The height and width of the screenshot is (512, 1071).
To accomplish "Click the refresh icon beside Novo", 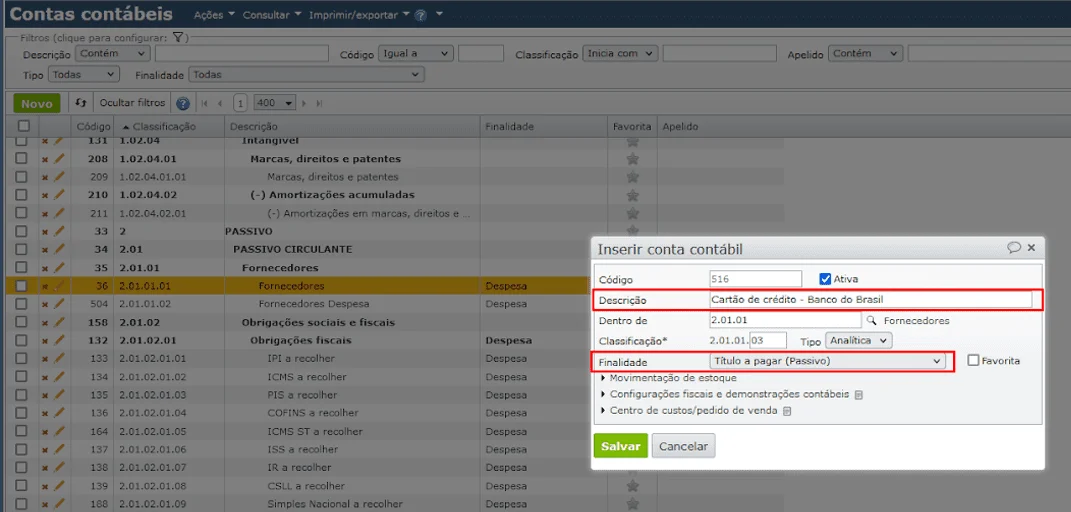I will click(81, 103).
